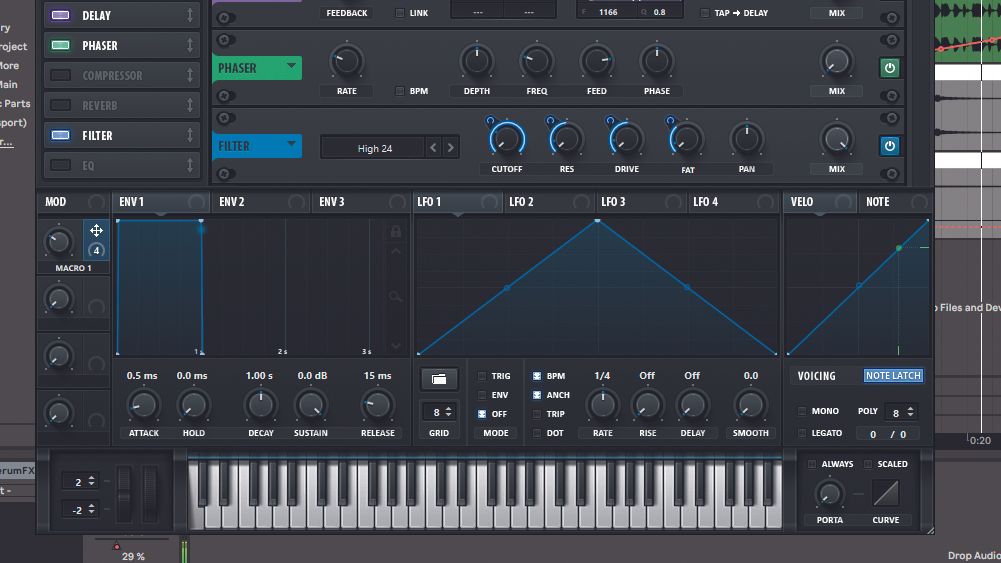Click the envelope Attack knob
This screenshot has height=563, width=1001.
143,405
